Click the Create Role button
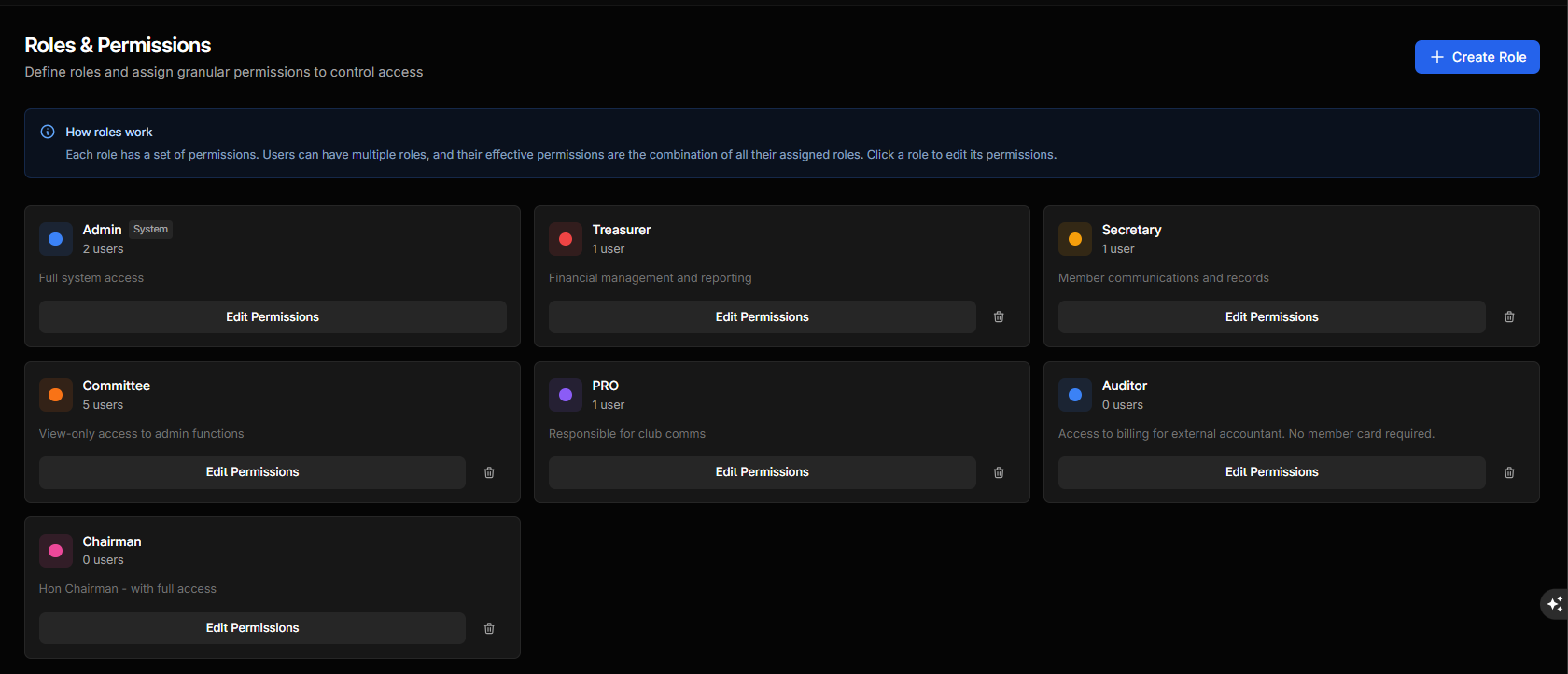Image resolution: width=1568 pixels, height=674 pixels. coord(1477,57)
